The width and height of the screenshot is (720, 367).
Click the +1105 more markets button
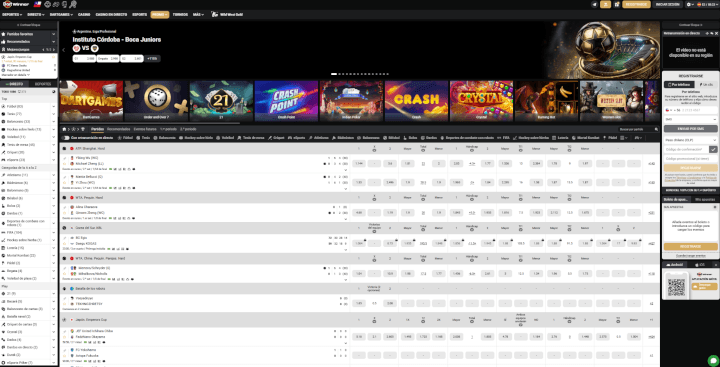[152, 58]
